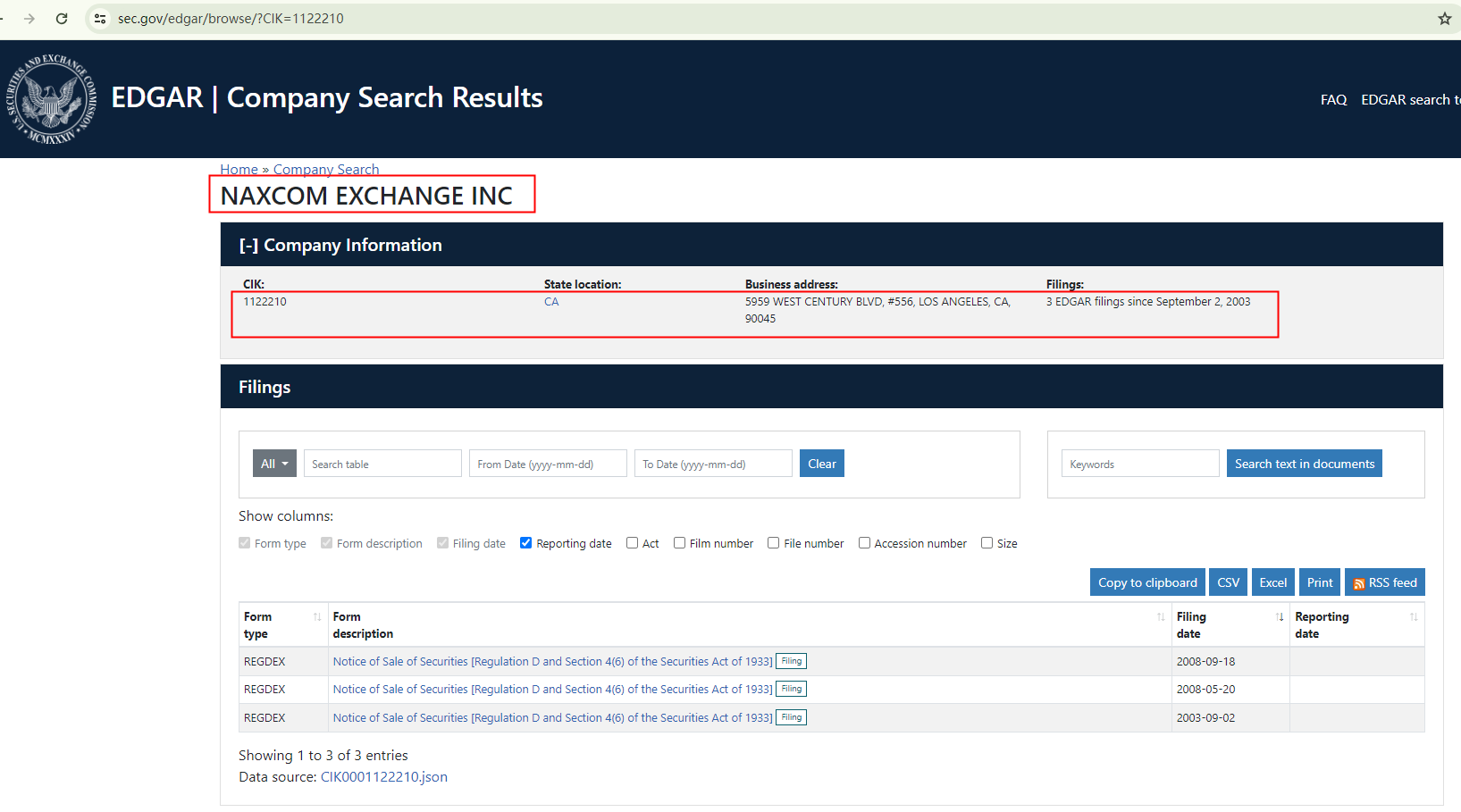Click the SEC seal logo
Image resolution: width=1461 pixels, height=812 pixels.
51,99
